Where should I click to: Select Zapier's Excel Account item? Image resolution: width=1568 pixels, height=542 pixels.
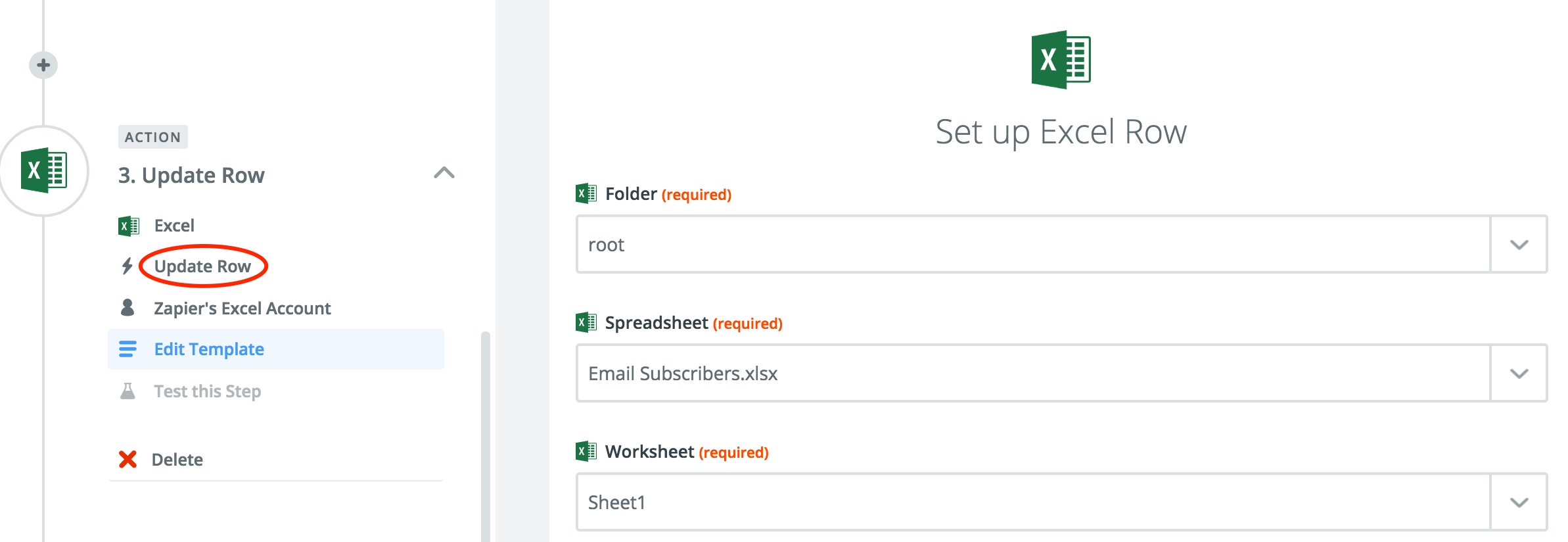coord(242,308)
